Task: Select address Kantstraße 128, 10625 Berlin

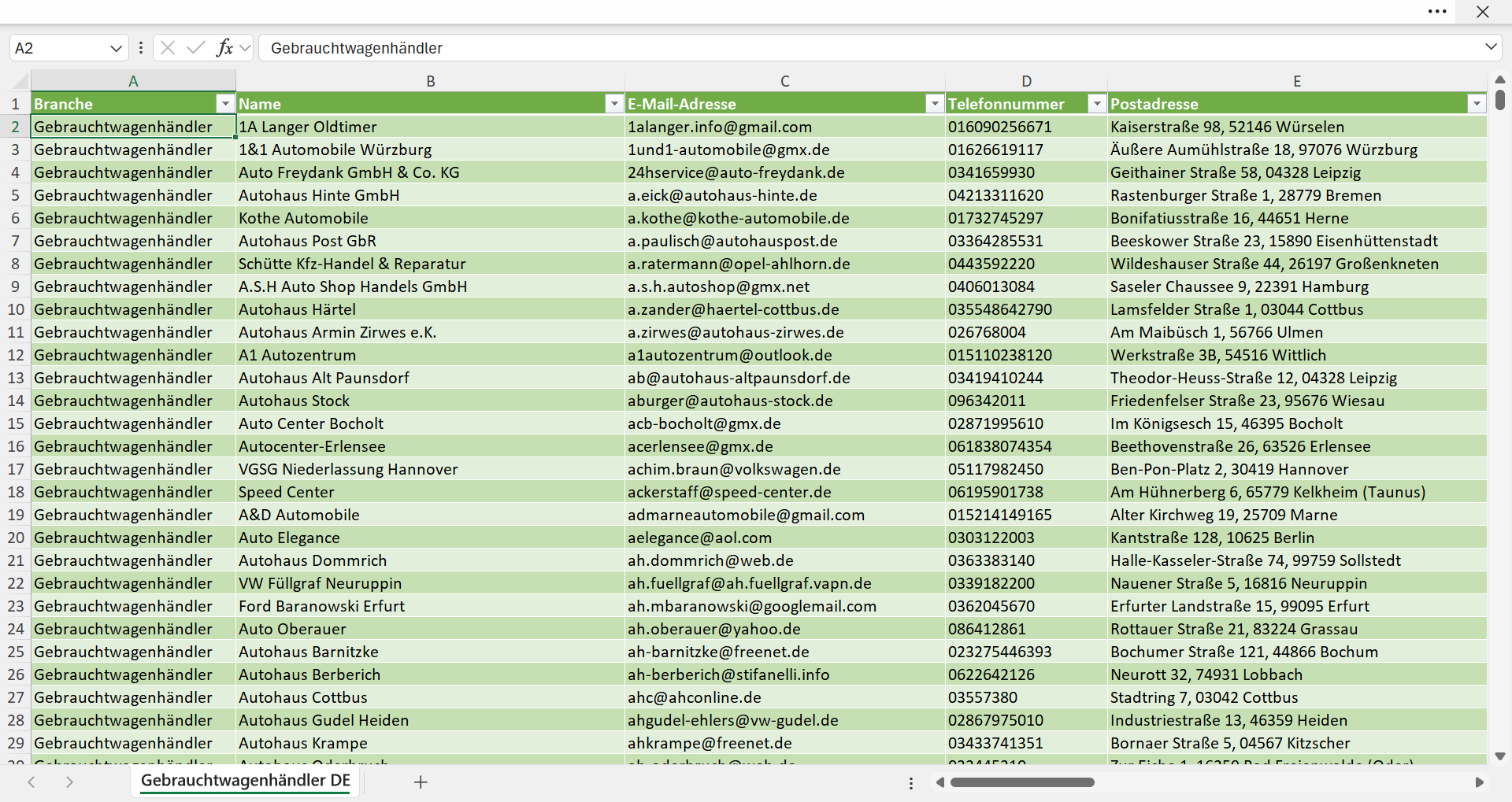Action: [x=1297, y=538]
